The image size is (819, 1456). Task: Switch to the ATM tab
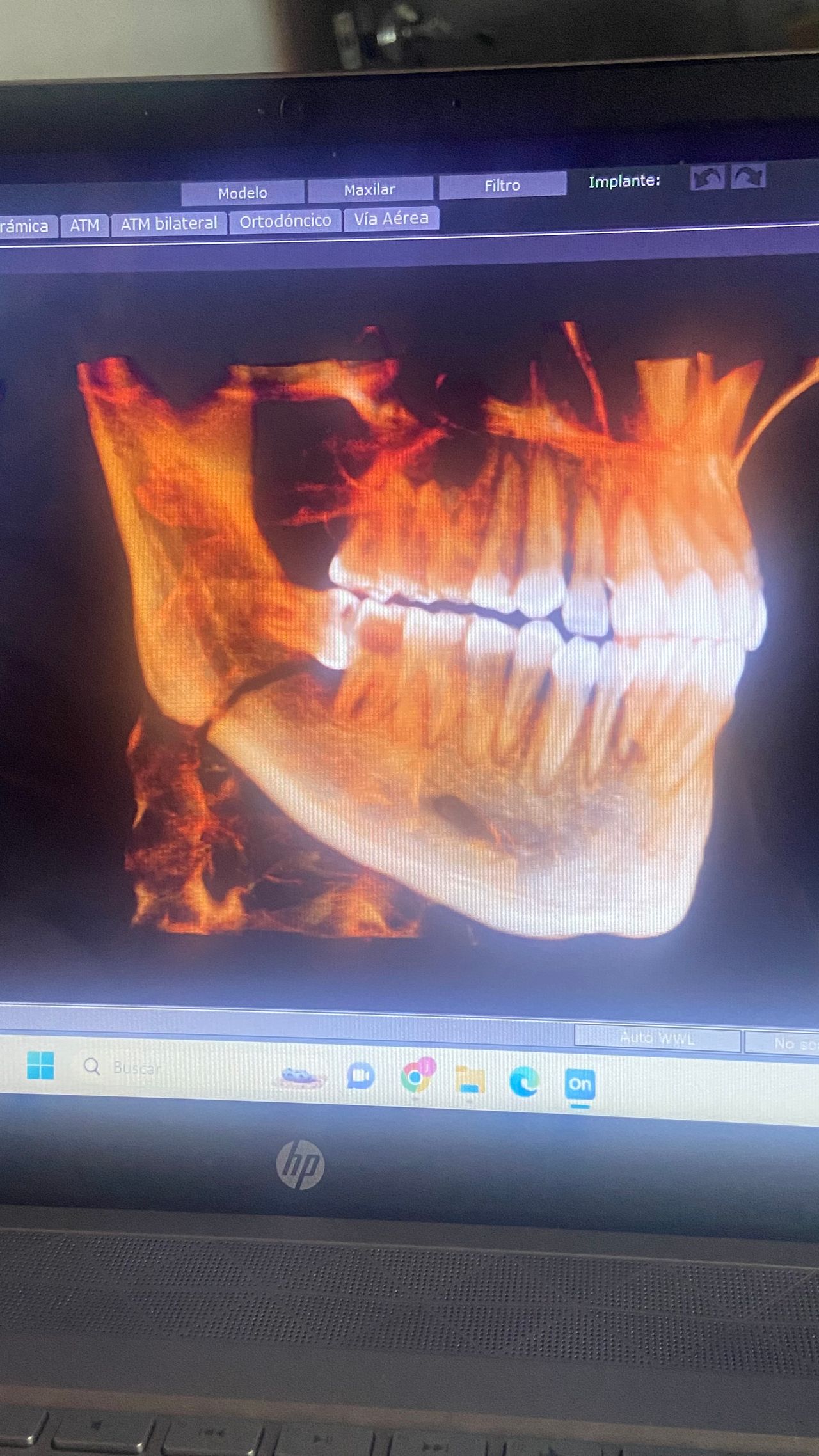(84, 226)
